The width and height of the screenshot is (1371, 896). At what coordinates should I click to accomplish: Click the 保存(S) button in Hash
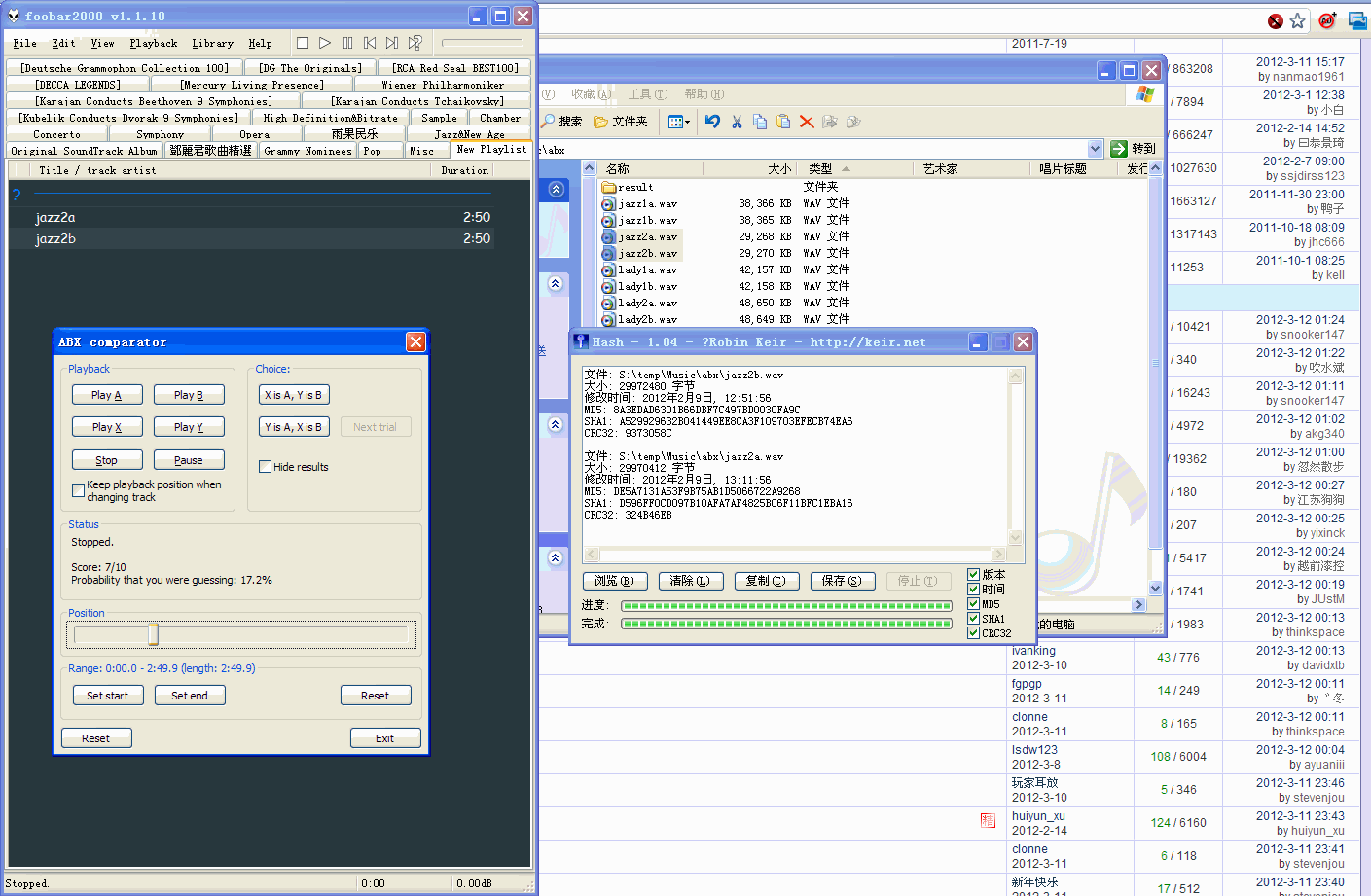tap(842, 581)
